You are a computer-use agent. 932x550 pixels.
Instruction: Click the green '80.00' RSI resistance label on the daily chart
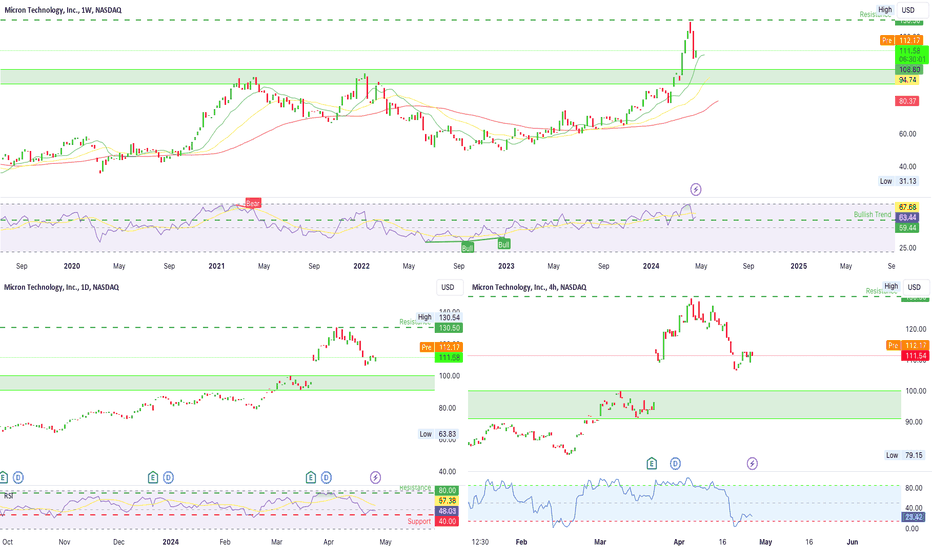[x=447, y=491]
